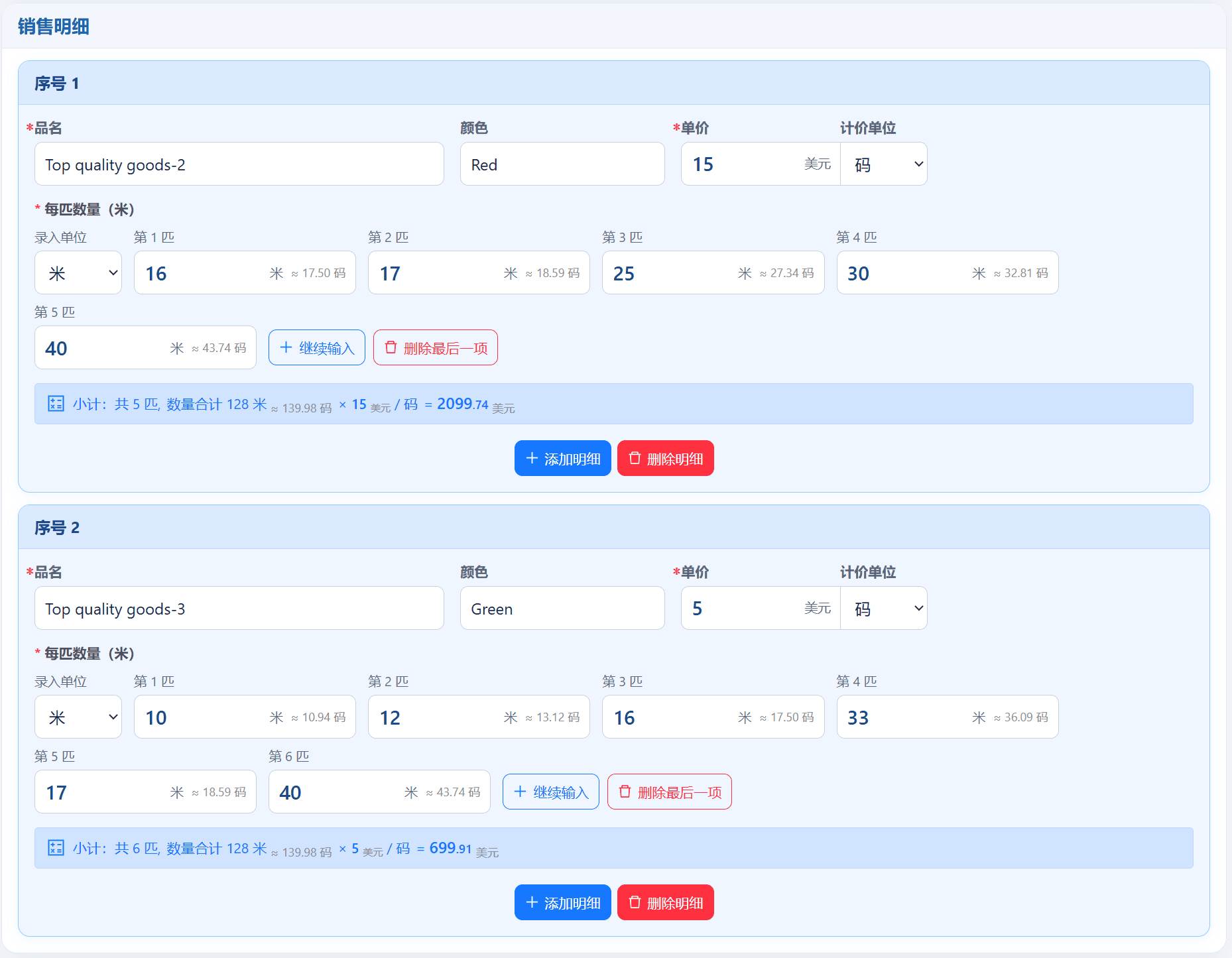Click the 销售明细 page title
Screen dimensions: 1232x958
(54, 27)
